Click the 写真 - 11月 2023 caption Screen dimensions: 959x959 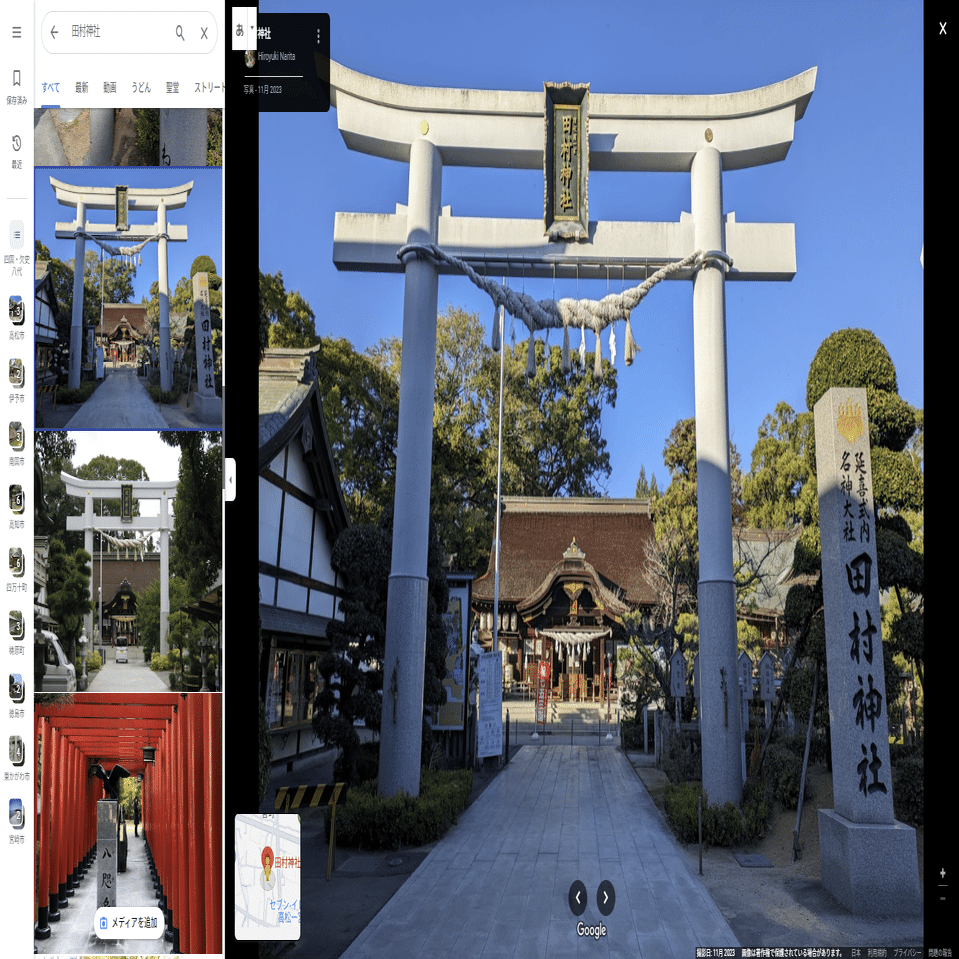(x=262, y=89)
